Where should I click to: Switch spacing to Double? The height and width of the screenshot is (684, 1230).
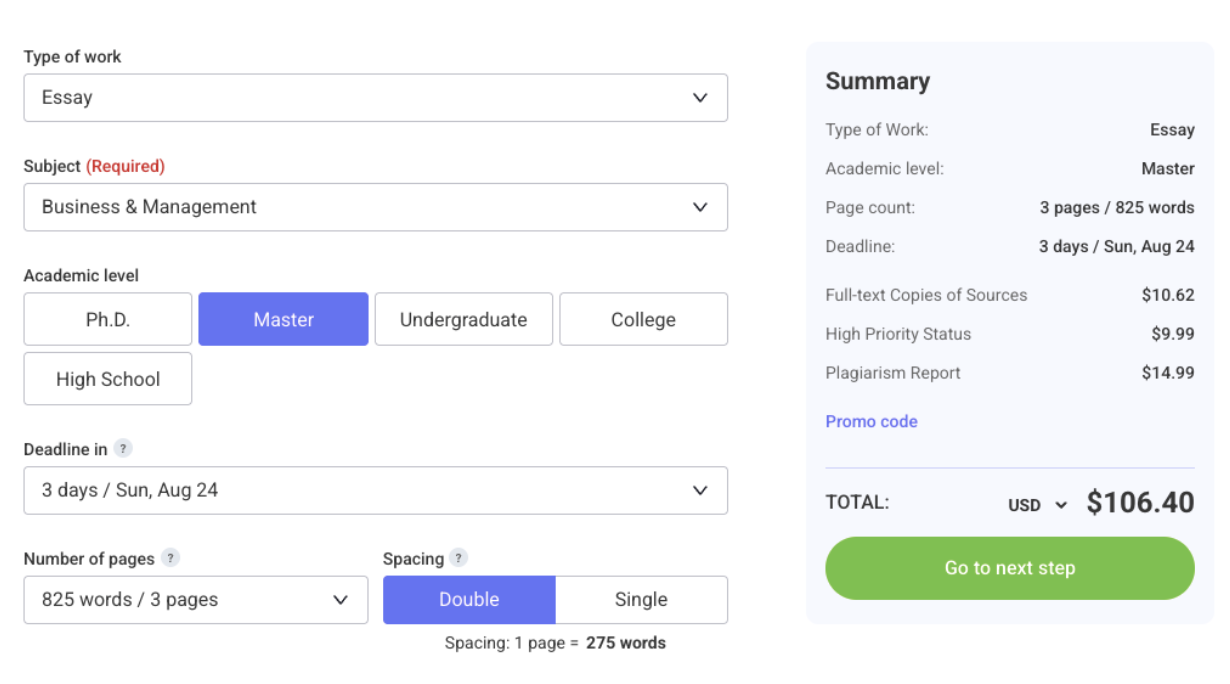point(469,600)
